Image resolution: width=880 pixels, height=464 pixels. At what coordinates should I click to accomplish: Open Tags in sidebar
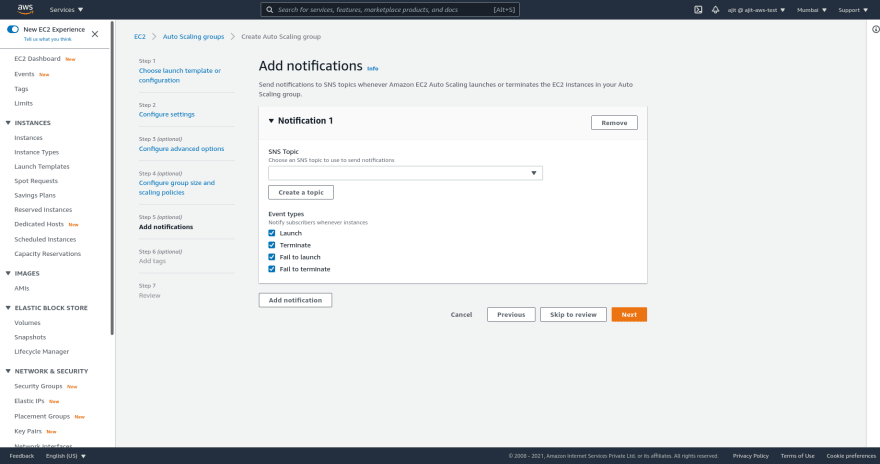[x=21, y=89]
